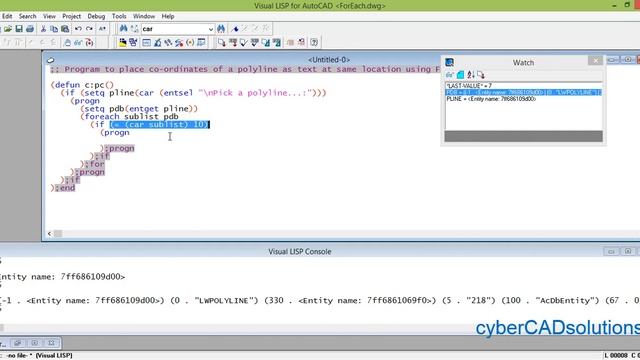Open a file using the toolbar folder icon

pyautogui.click(x=8, y=29)
